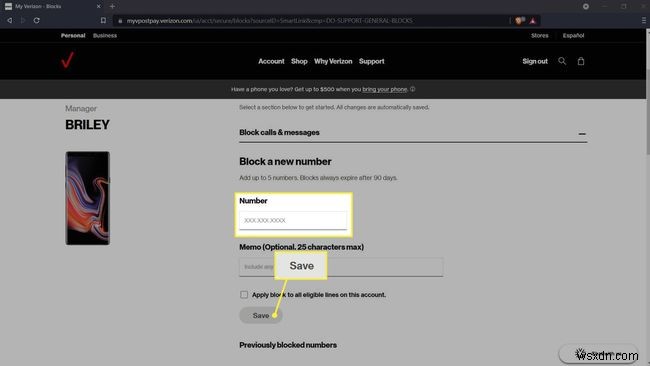The width and height of the screenshot is (650, 366).
Task: Switch to the Personal section
Action: point(73,36)
